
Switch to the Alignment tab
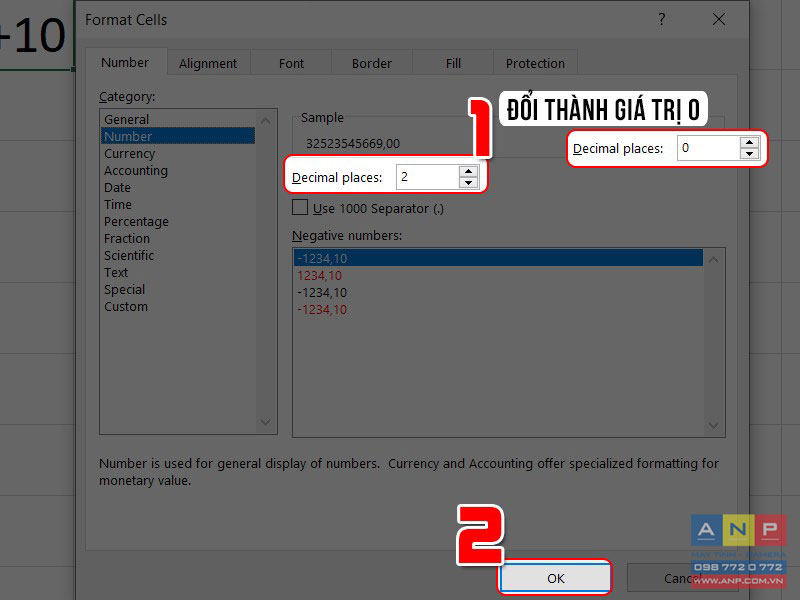[208, 63]
